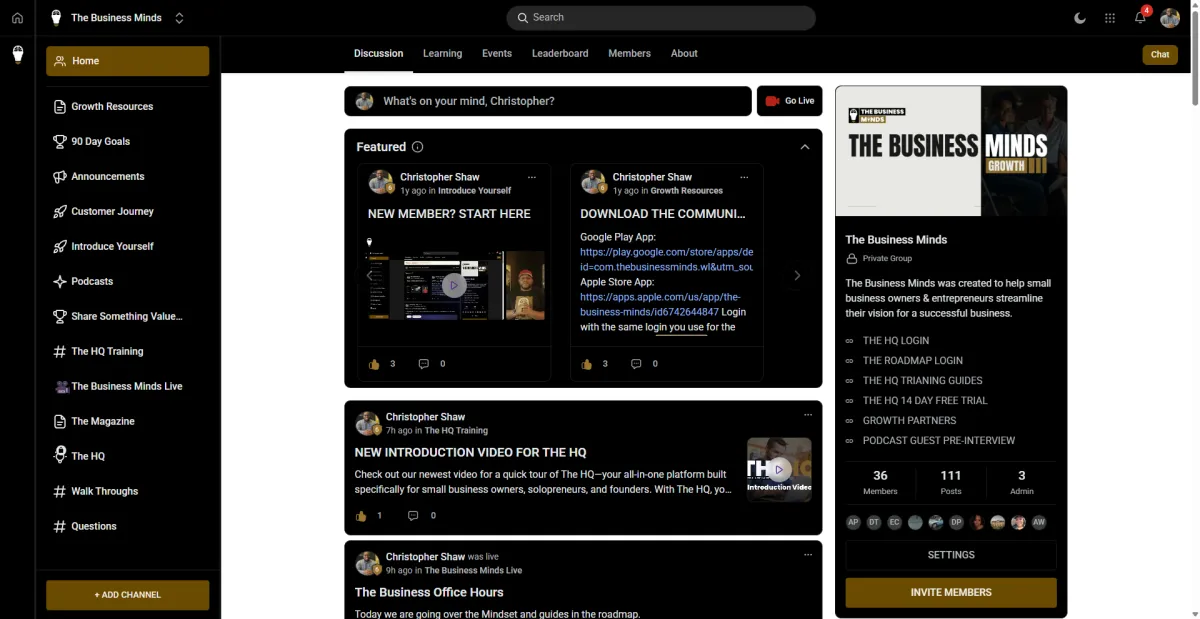This screenshot has width=1200, height=619.
Task: Open the Google Play app link
Action: (x=666, y=260)
